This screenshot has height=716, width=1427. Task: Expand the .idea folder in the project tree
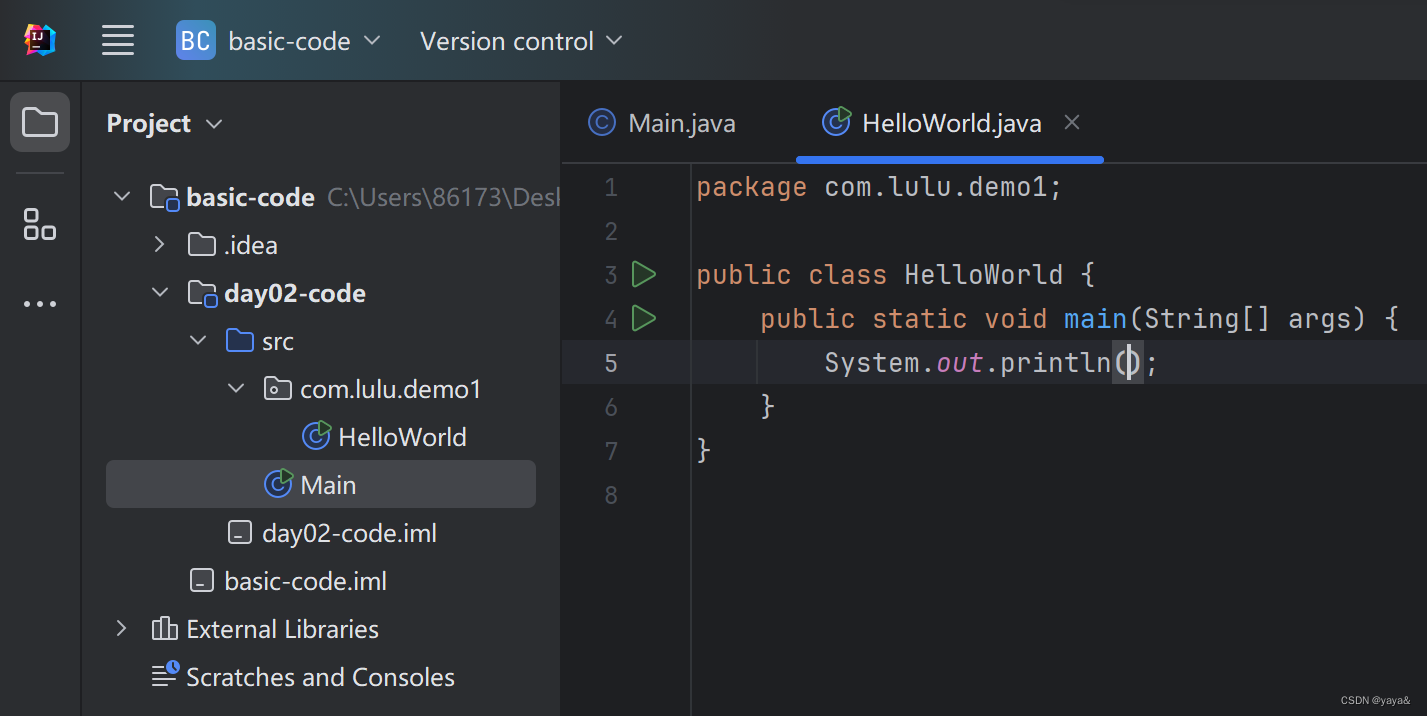point(160,244)
